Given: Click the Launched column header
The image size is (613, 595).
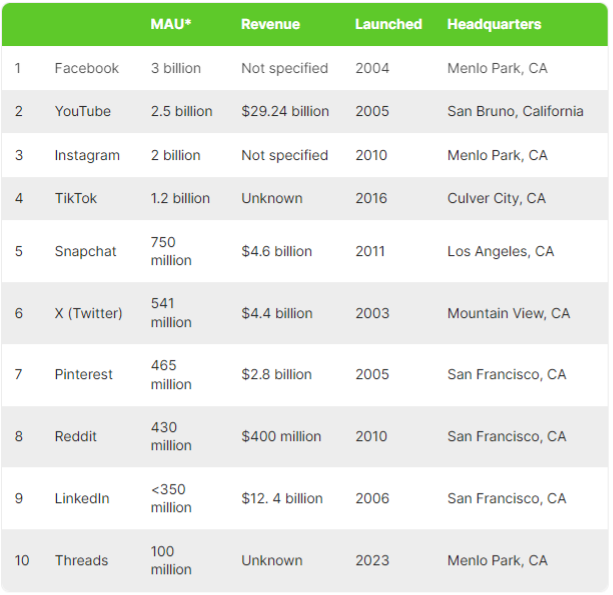Looking at the screenshot, I should click(x=388, y=24).
